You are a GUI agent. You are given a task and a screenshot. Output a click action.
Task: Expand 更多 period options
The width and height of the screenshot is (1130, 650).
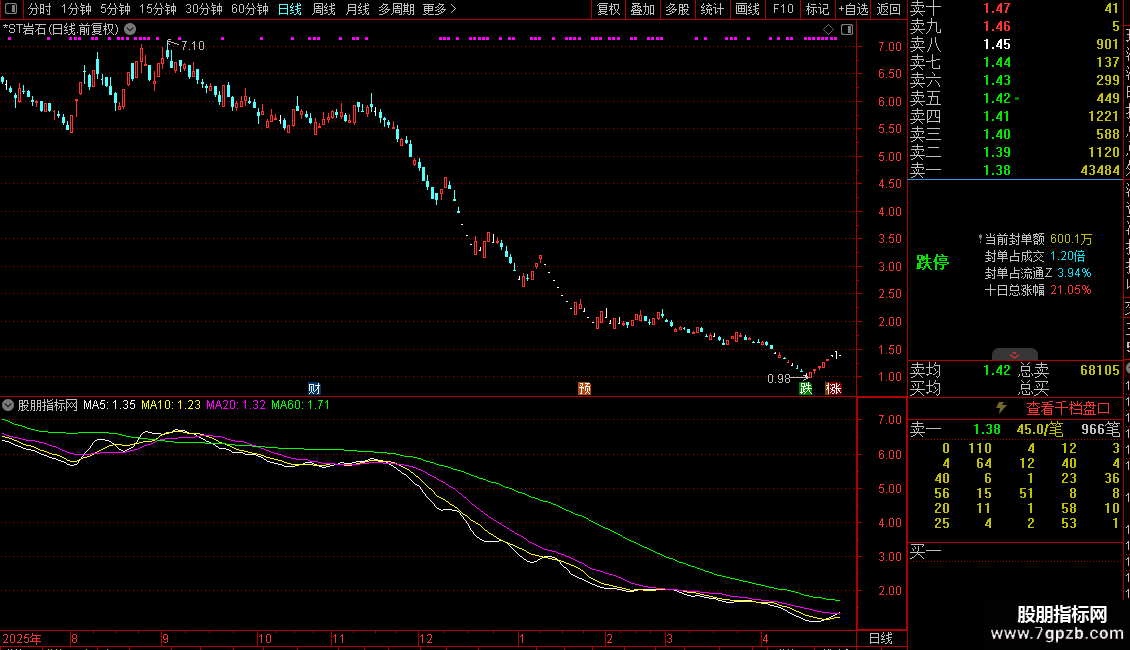click(439, 9)
